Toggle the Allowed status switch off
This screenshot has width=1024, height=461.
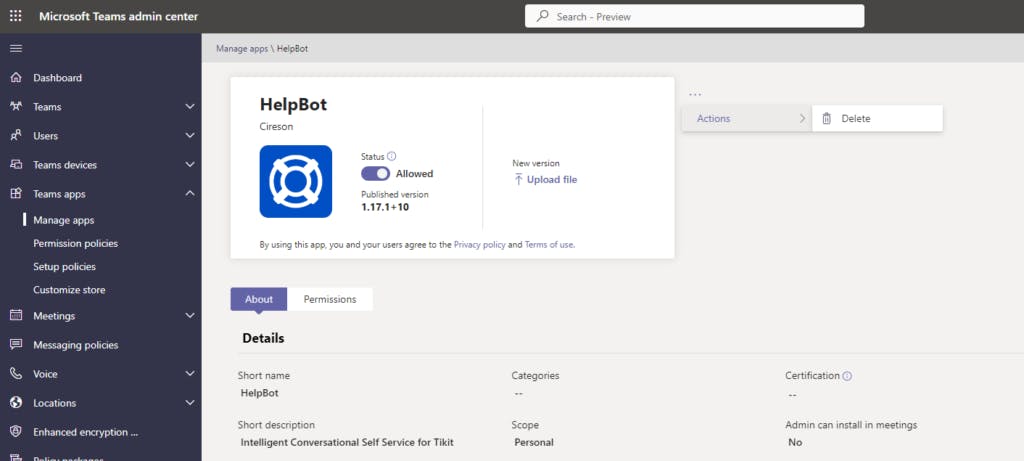click(375, 173)
